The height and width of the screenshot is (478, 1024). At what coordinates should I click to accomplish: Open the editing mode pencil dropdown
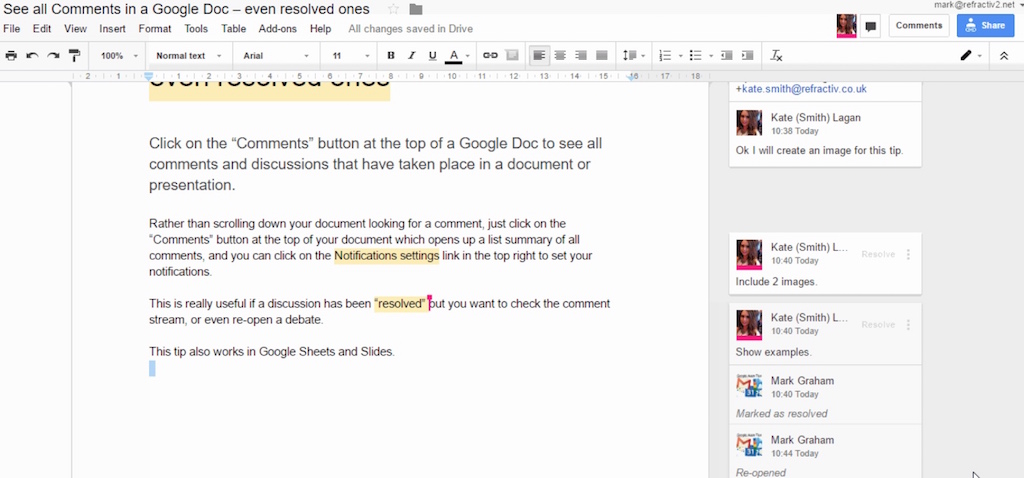click(970, 56)
